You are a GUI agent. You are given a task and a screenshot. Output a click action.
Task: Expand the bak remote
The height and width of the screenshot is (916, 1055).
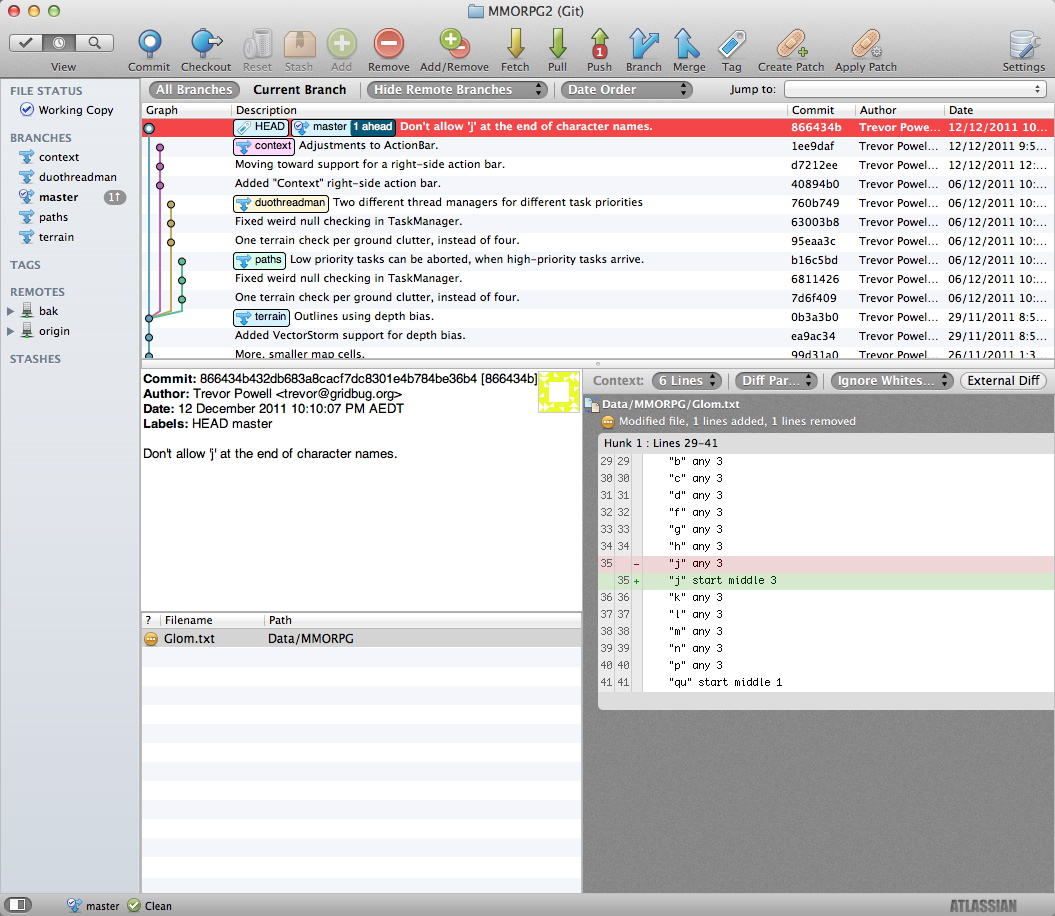point(10,311)
